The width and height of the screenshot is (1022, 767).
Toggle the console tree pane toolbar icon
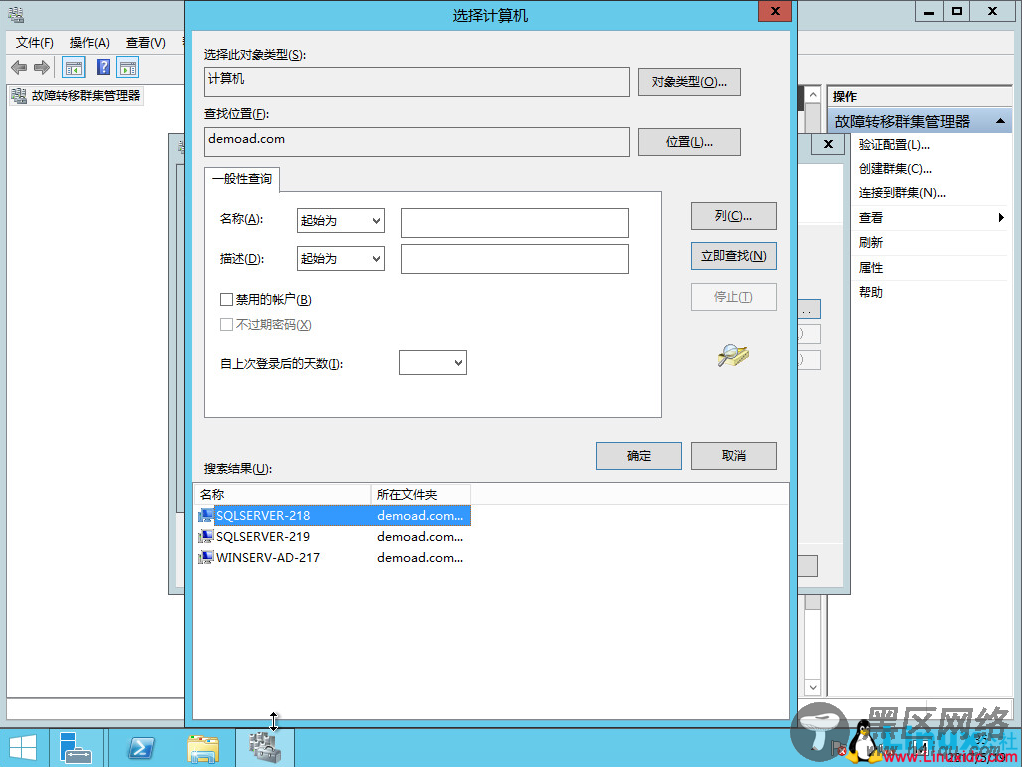74,67
